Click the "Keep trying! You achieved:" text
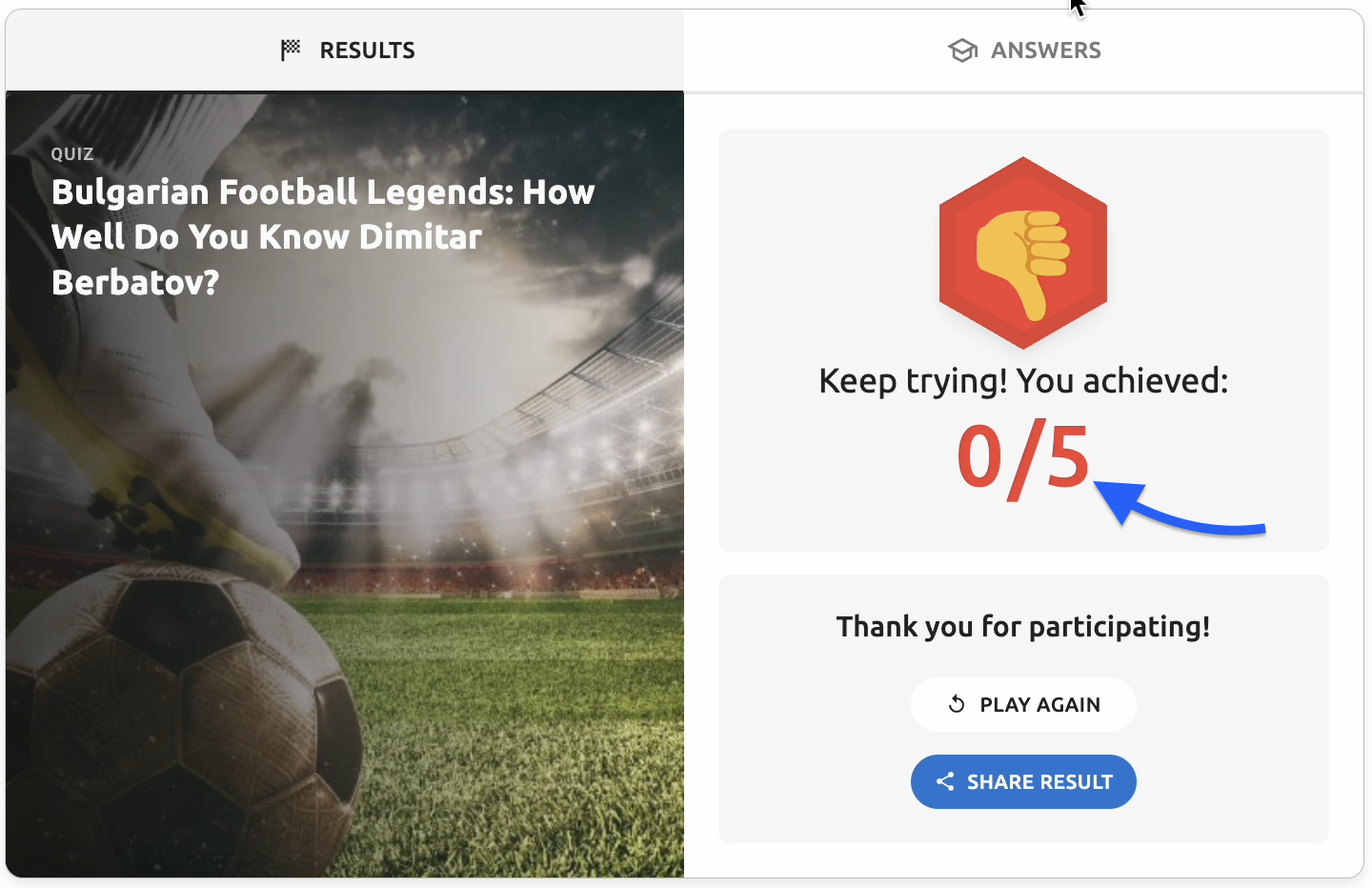Viewport: 1372px width, 888px height. 1023,381
